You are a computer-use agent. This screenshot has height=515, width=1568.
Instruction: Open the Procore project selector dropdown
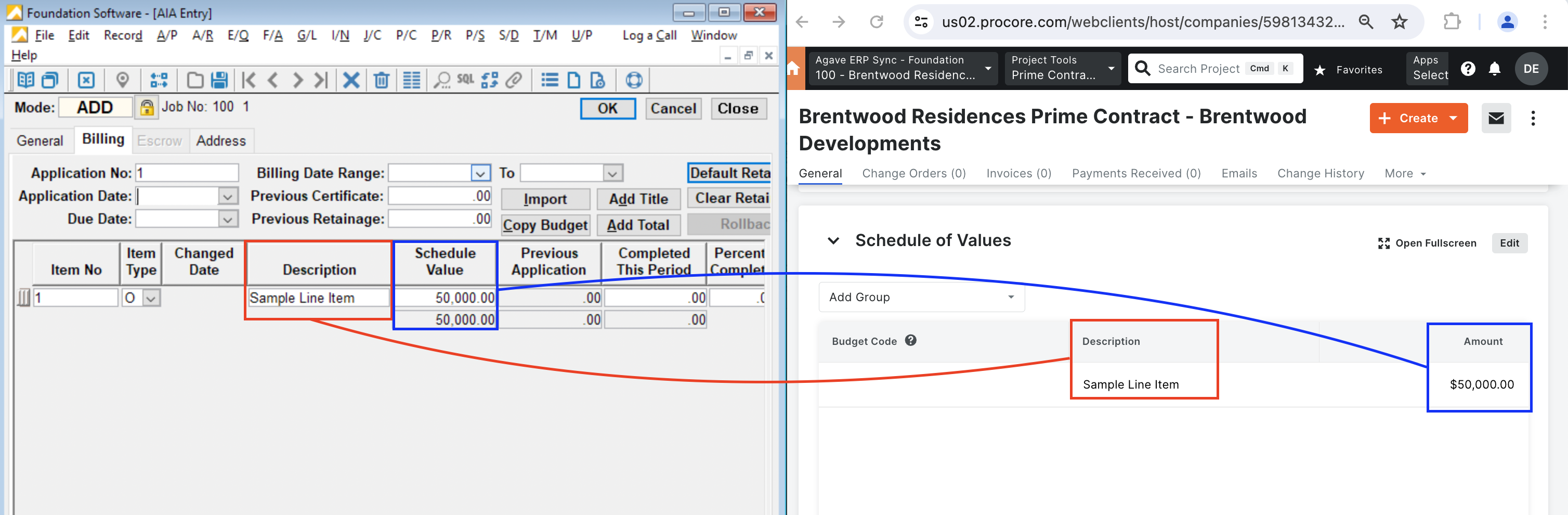coord(904,68)
